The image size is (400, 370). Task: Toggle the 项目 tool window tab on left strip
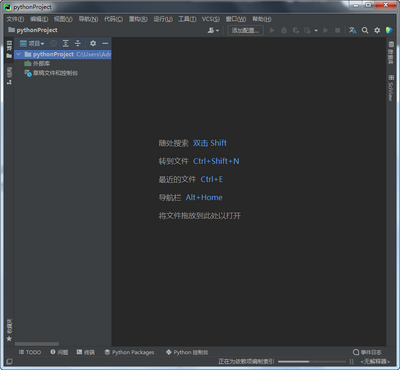[9, 49]
